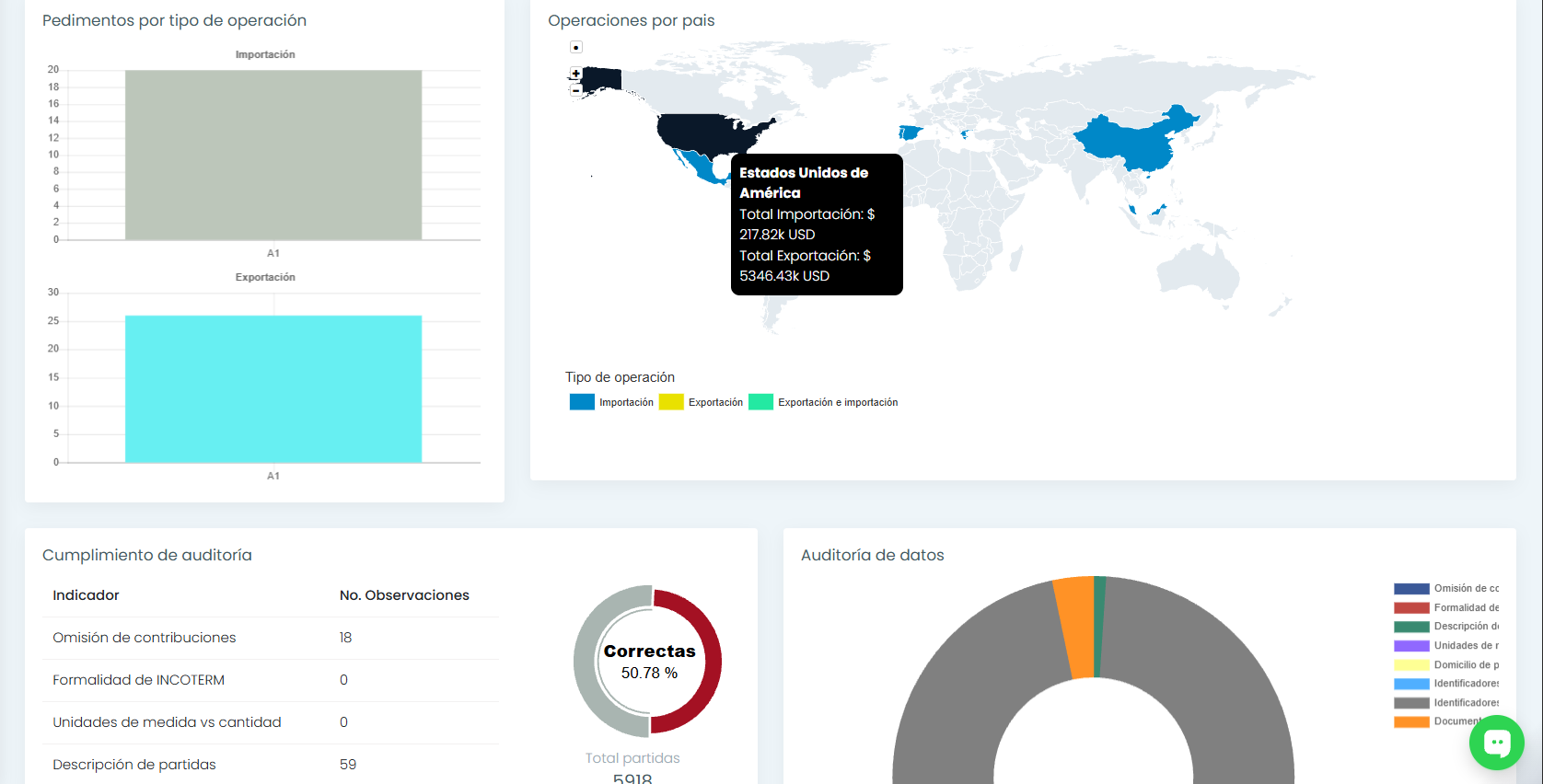Toggle the orange Documentos legend item

(1436, 721)
